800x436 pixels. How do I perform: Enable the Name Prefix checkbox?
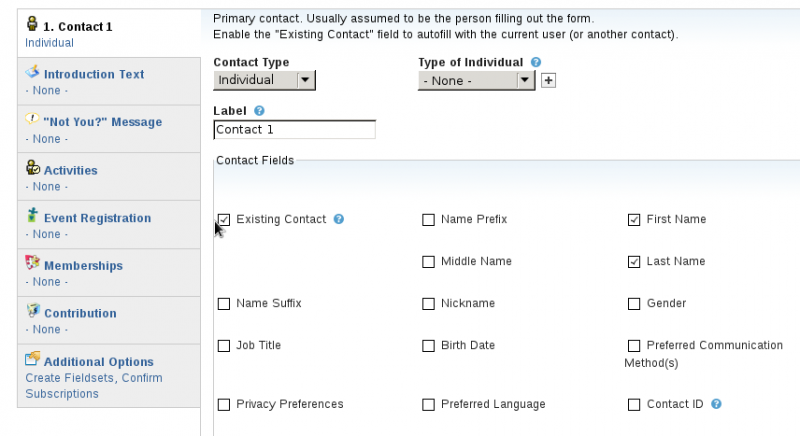[x=429, y=220]
